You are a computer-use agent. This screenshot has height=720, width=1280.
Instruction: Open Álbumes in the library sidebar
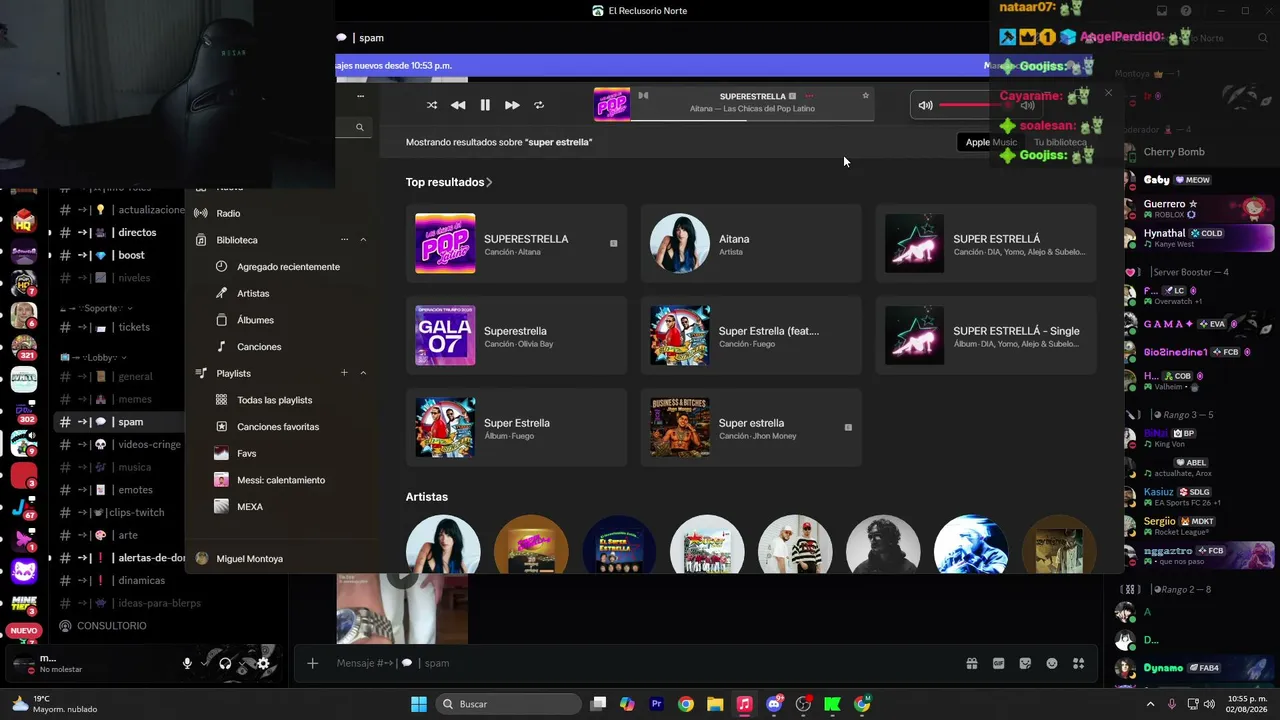pyautogui.click(x=255, y=320)
